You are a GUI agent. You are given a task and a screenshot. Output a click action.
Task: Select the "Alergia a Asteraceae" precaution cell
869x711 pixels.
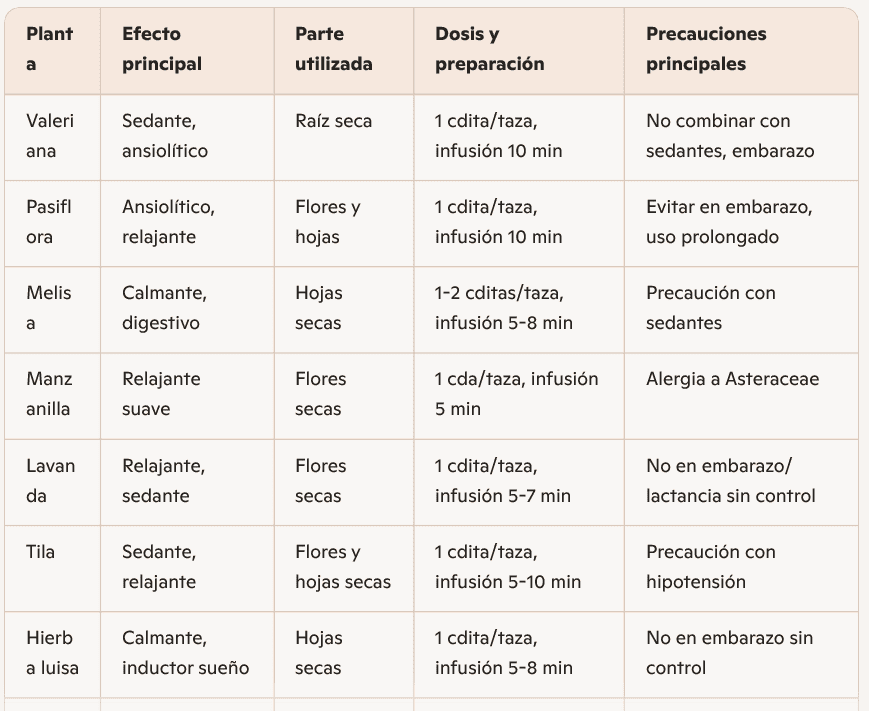(x=732, y=380)
